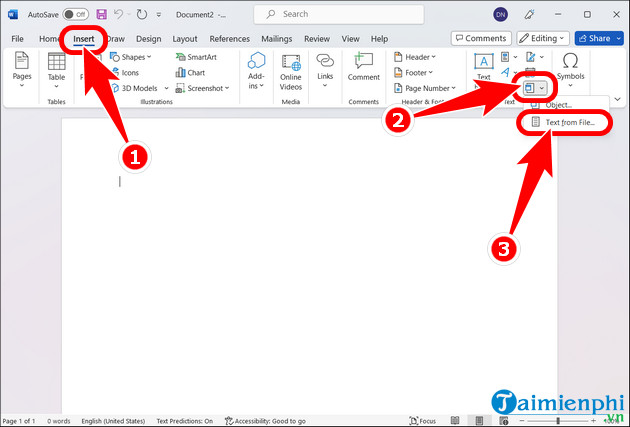Click inside the blank document page
Image resolution: width=630 pixels, height=427 pixels.
pyautogui.click(x=309, y=265)
